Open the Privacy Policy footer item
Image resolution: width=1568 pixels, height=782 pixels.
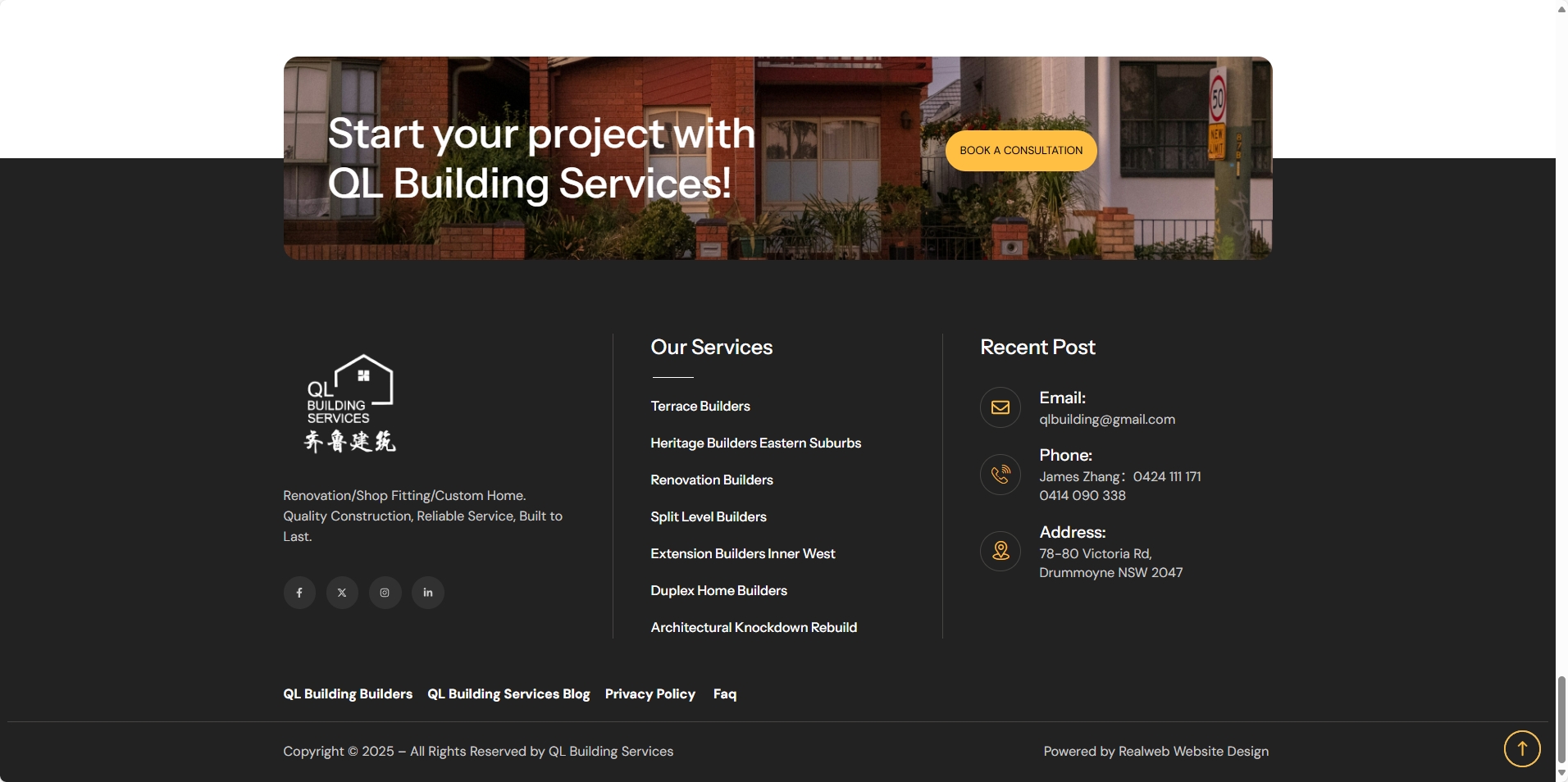tap(650, 694)
